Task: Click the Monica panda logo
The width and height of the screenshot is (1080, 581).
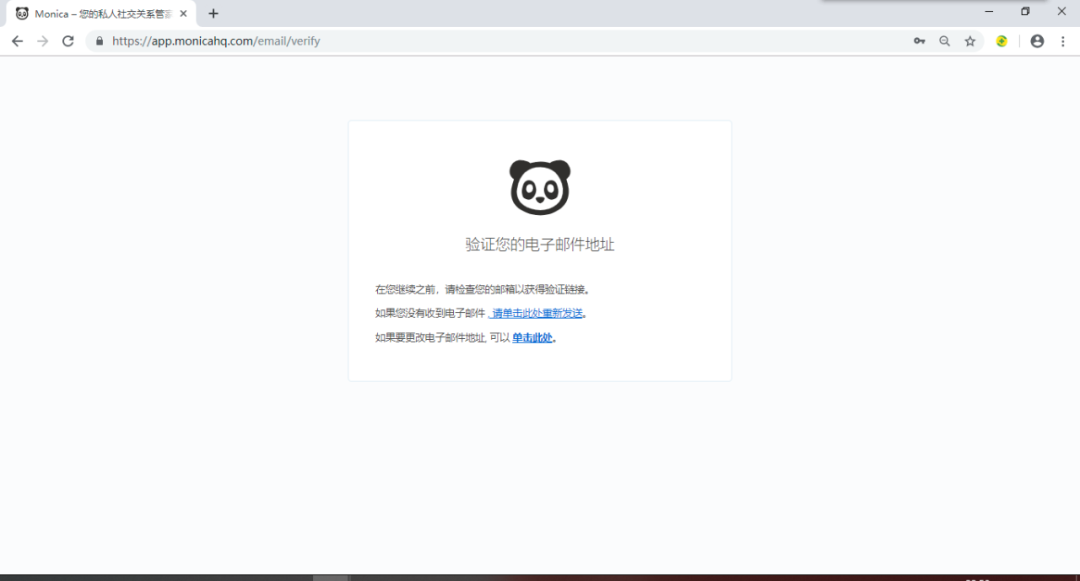Action: (539, 185)
